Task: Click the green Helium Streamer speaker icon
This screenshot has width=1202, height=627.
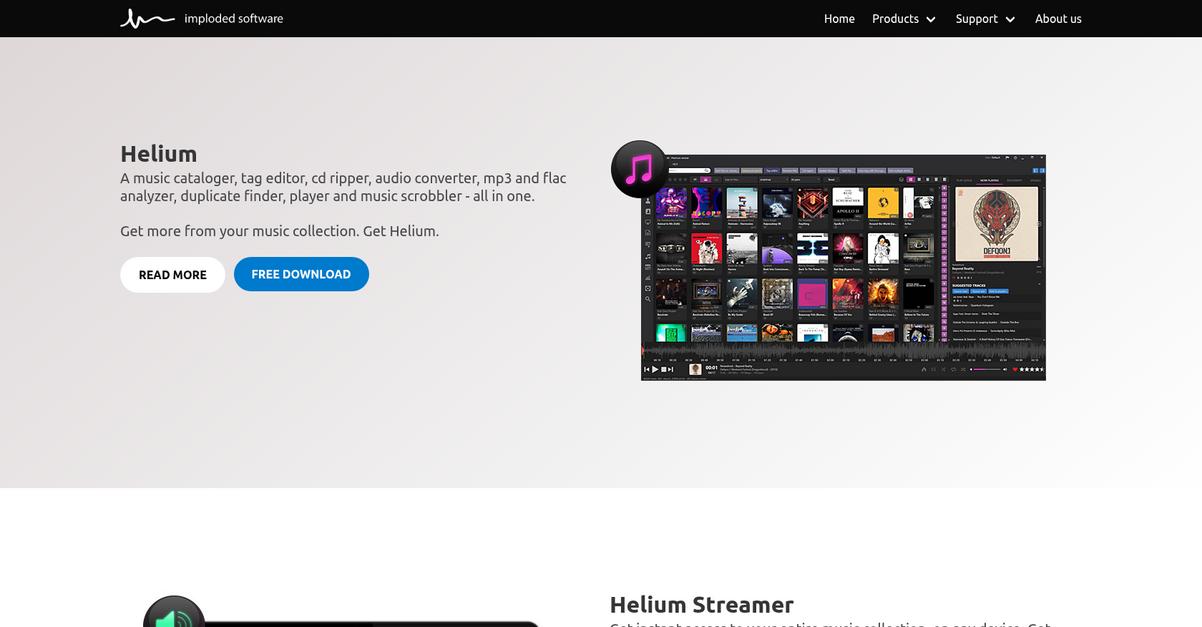Action: pos(174,612)
